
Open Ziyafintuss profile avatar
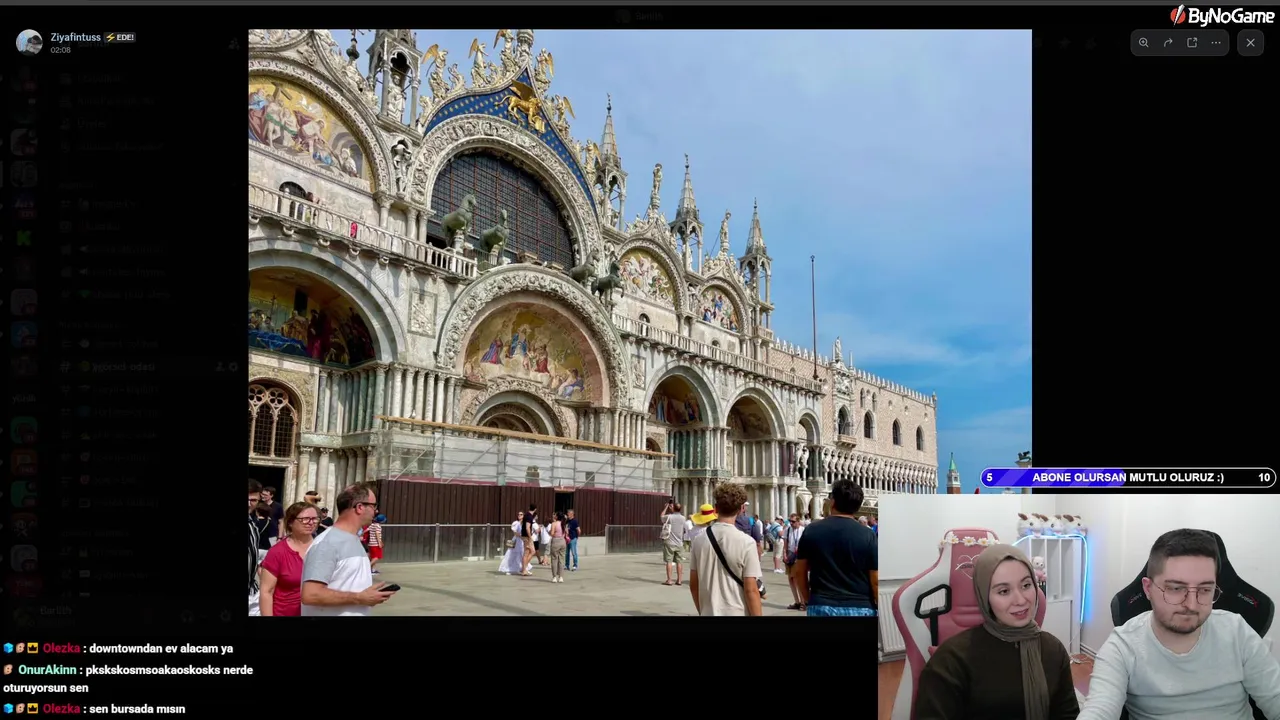tap(29, 42)
